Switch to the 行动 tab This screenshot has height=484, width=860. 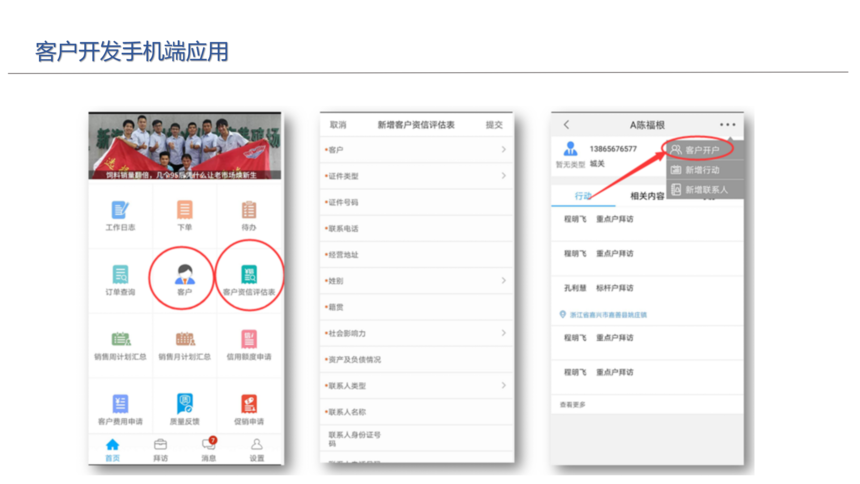pyautogui.click(x=583, y=196)
